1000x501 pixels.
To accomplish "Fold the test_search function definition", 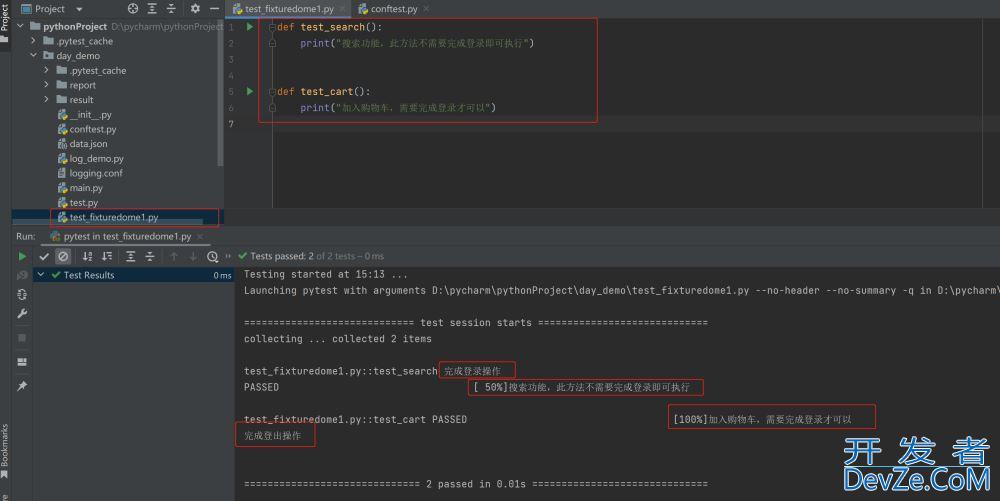I will tap(272, 27).
